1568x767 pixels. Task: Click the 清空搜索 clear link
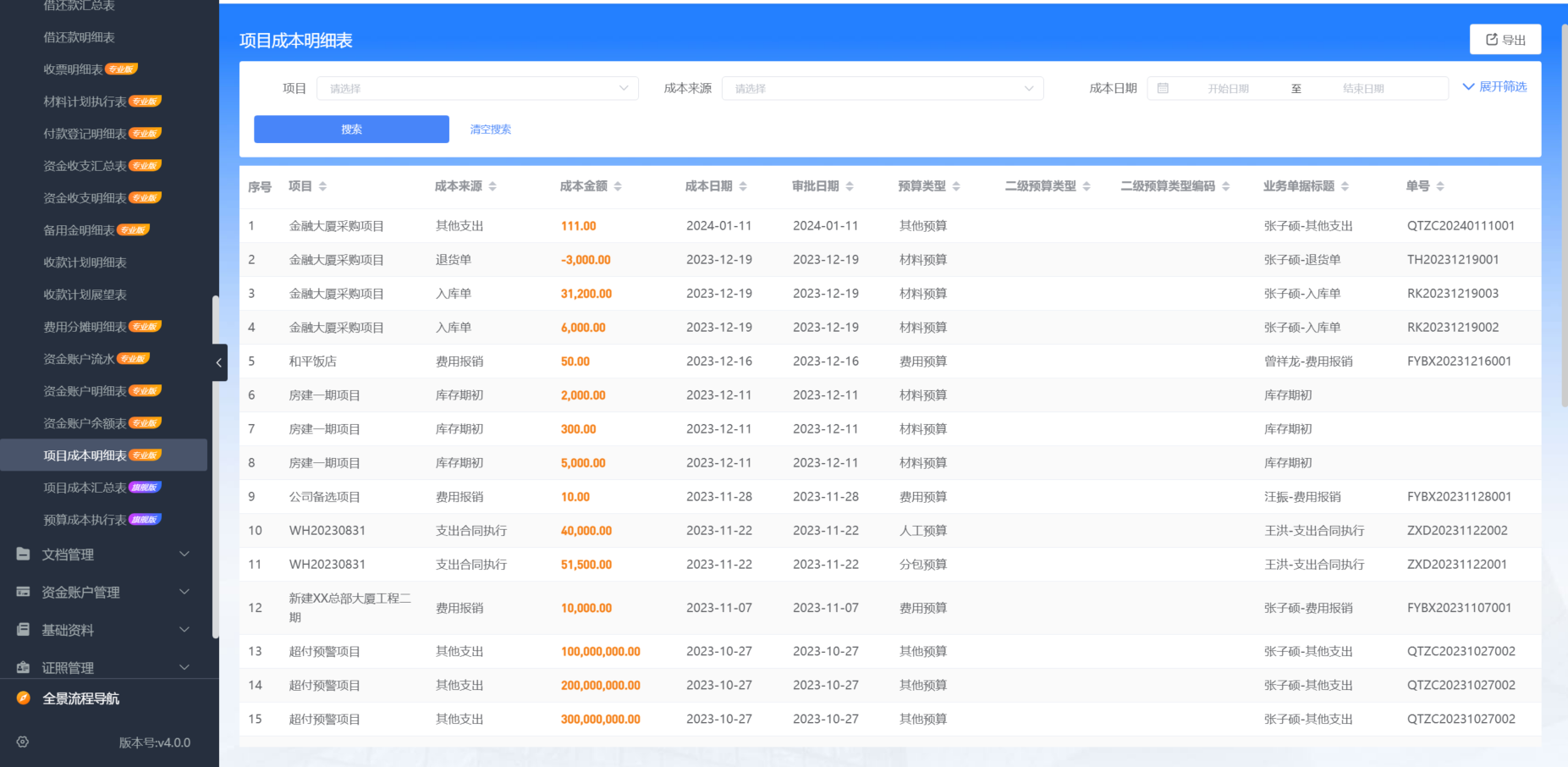(490, 129)
